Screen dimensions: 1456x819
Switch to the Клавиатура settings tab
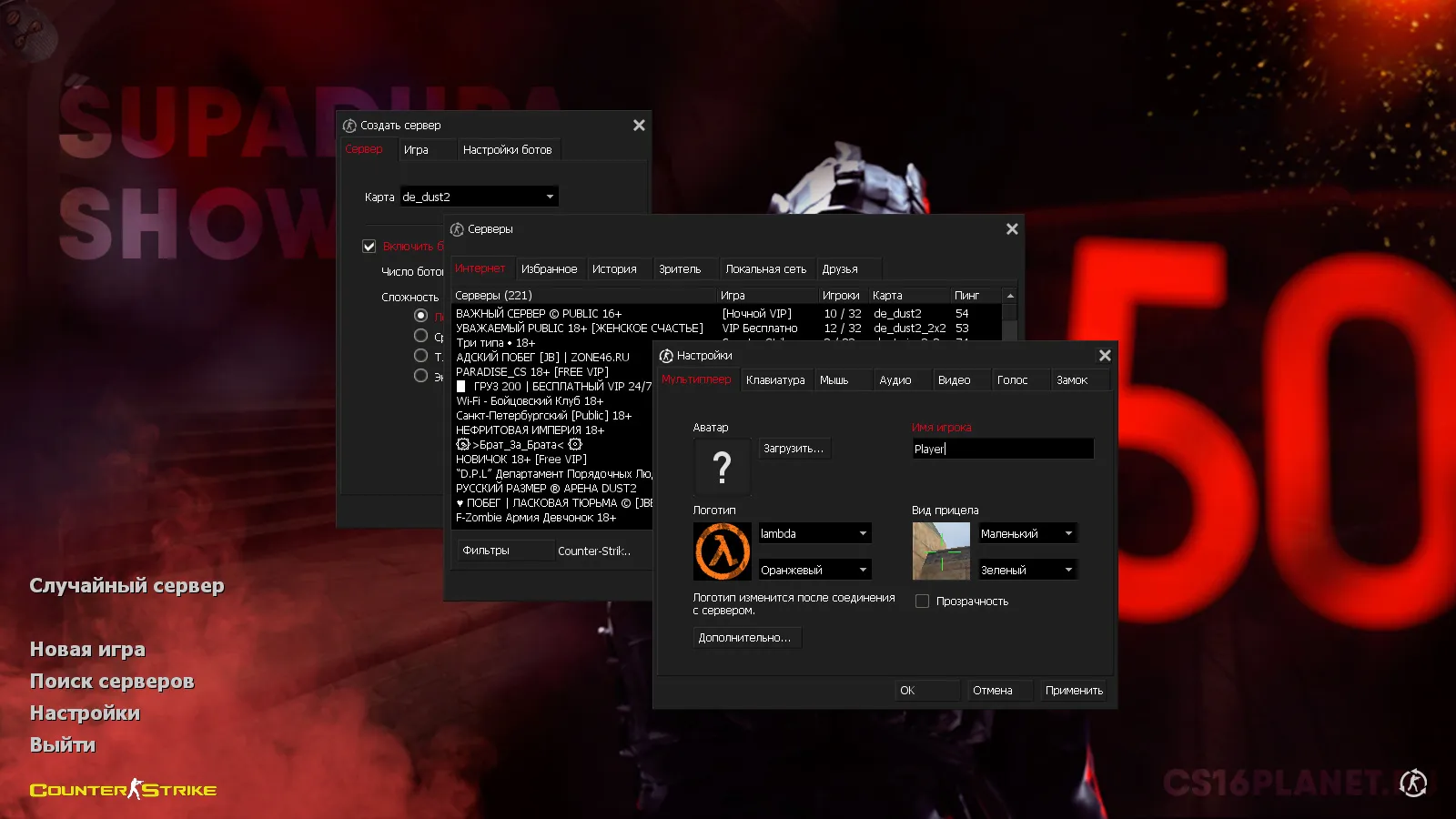click(776, 379)
